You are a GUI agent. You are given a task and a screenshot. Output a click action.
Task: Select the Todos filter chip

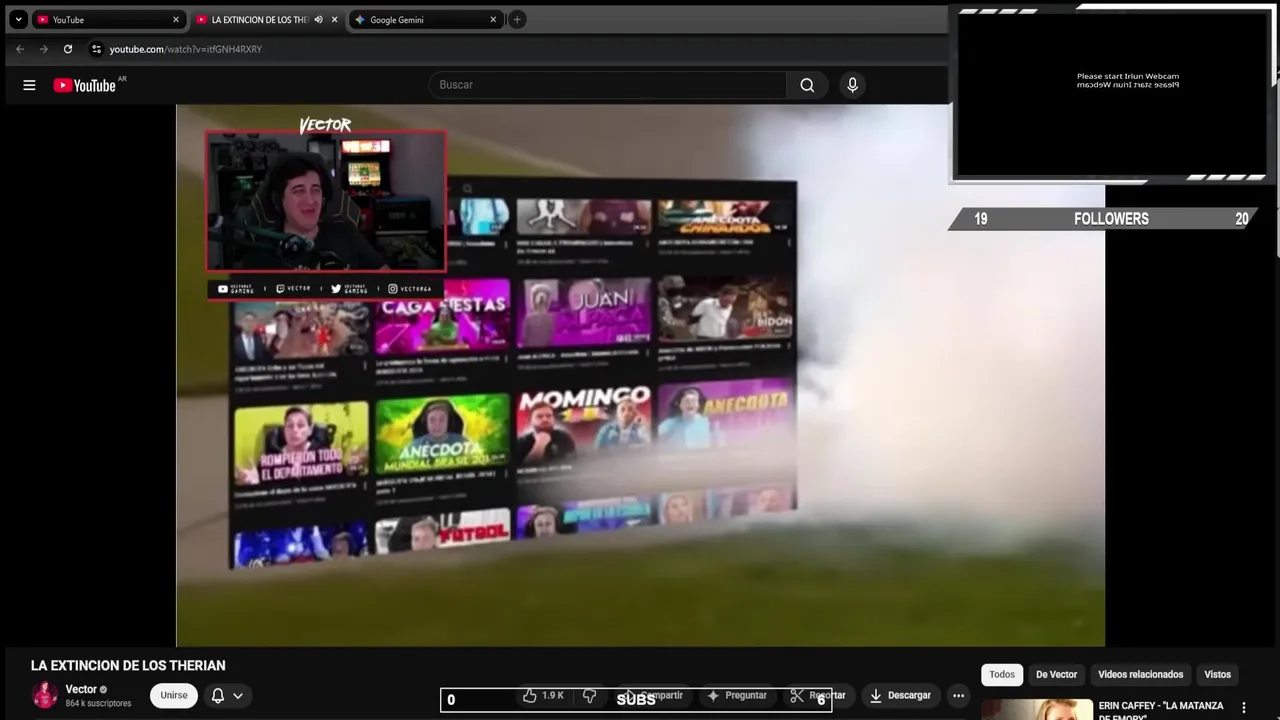click(1002, 674)
